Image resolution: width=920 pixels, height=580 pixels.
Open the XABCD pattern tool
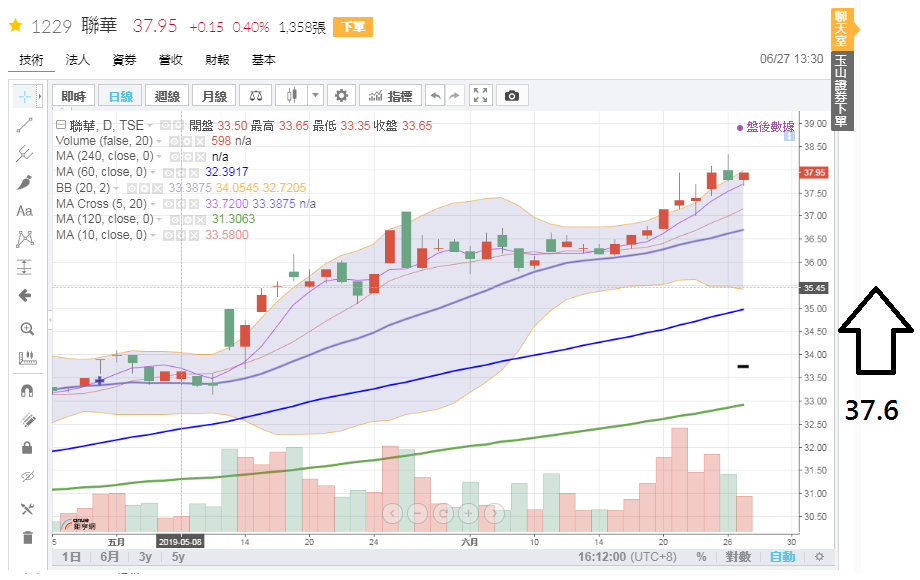pyautogui.click(x=25, y=239)
